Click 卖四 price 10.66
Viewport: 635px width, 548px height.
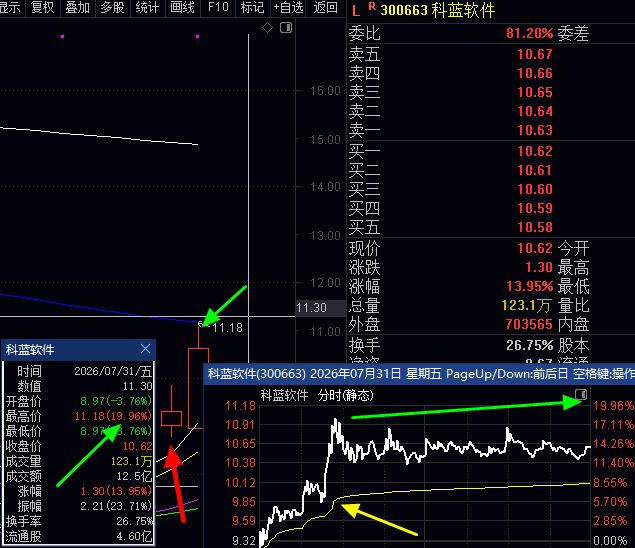[535, 73]
